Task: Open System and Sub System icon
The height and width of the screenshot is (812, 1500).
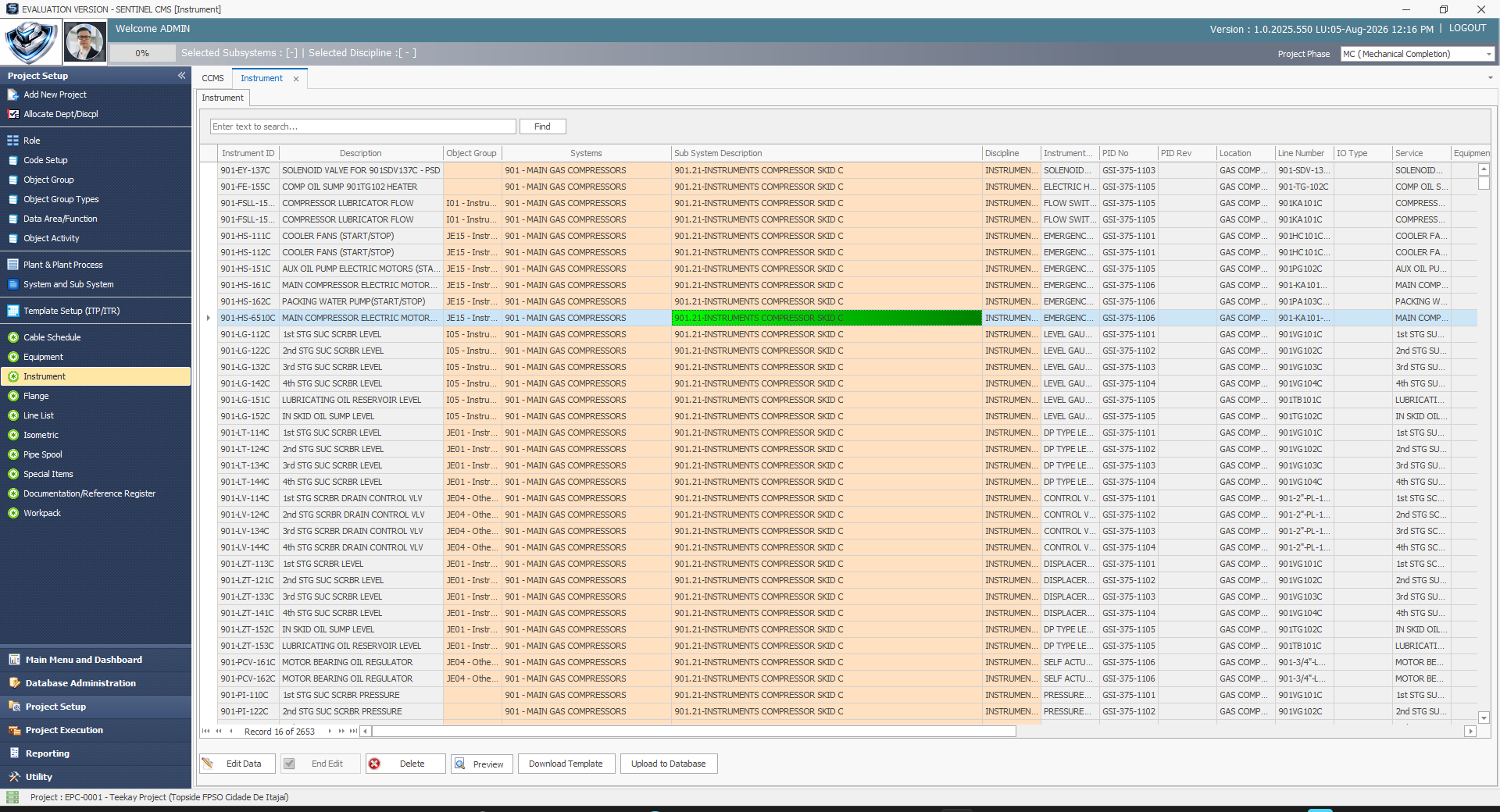Action: (13, 284)
